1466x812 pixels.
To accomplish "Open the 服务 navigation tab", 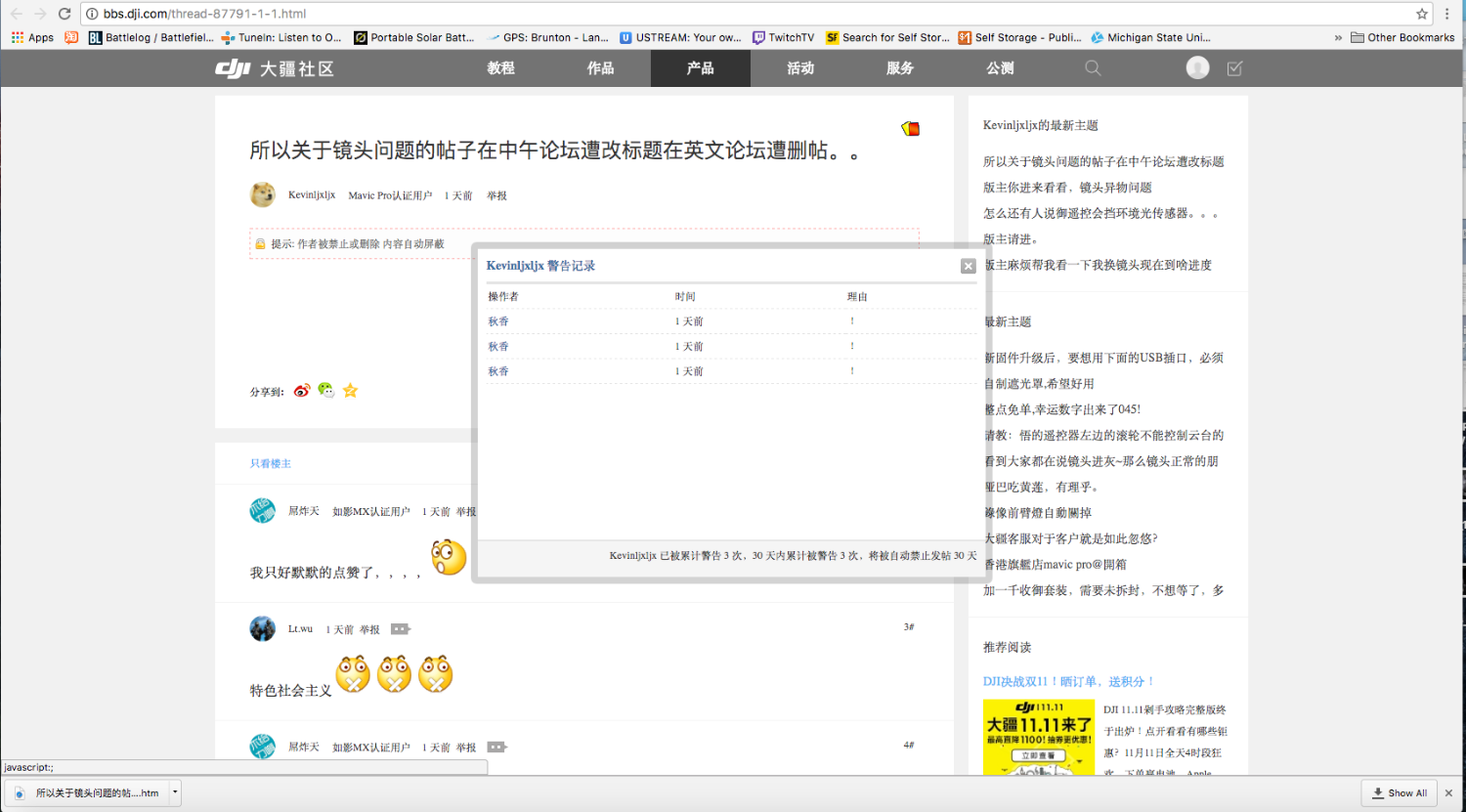I will (900, 68).
